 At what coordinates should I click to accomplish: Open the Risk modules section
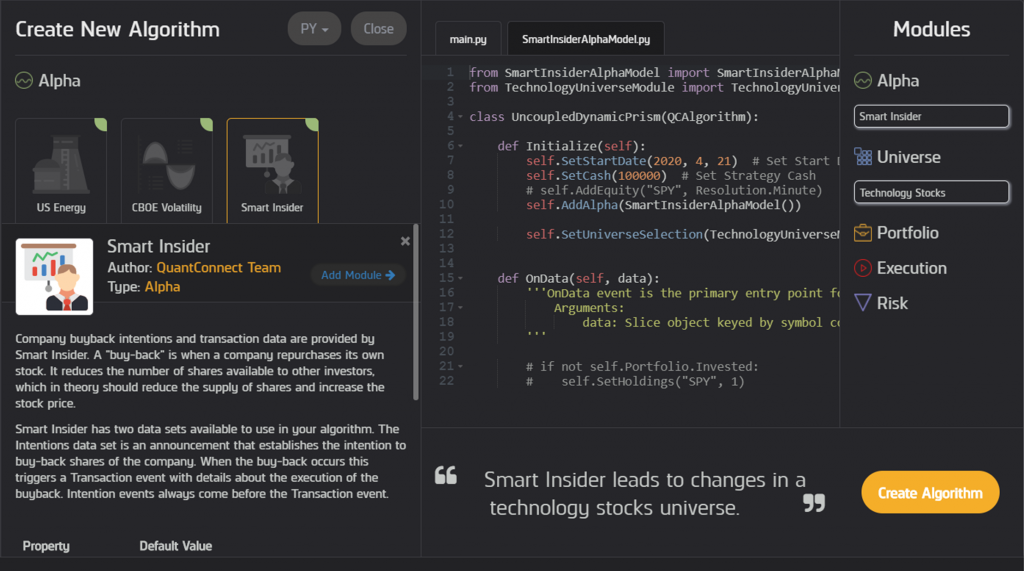pyautogui.click(x=892, y=303)
